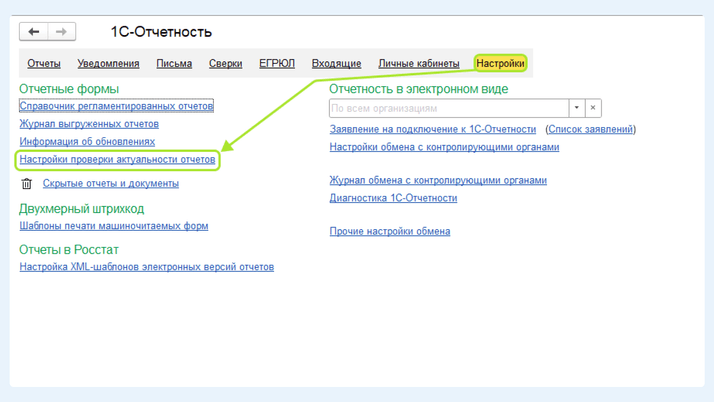Click the trash bin icon for hidden reports
The image size is (714, 402).
point(26,183)
